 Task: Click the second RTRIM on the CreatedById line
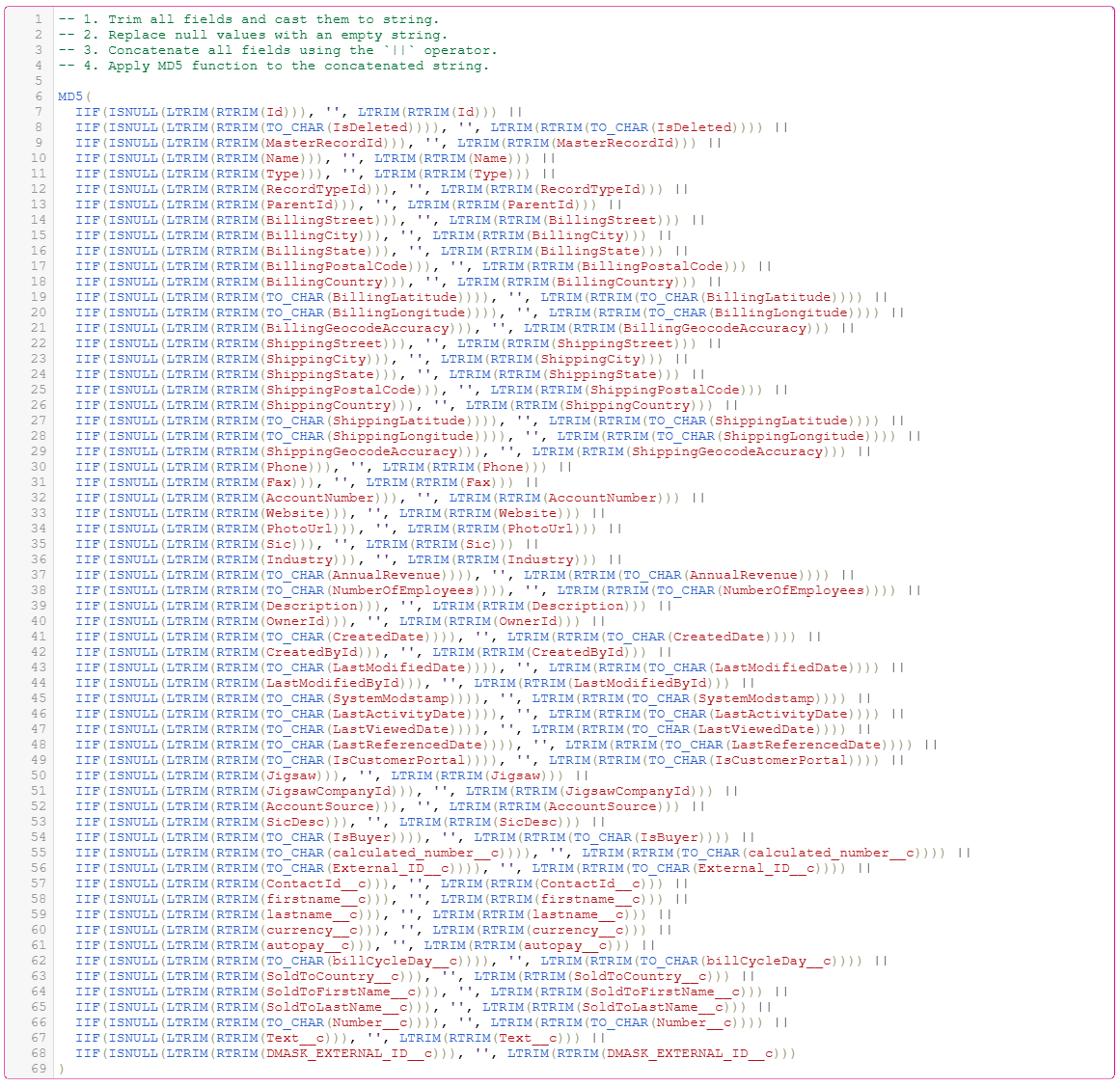[503, 652]
